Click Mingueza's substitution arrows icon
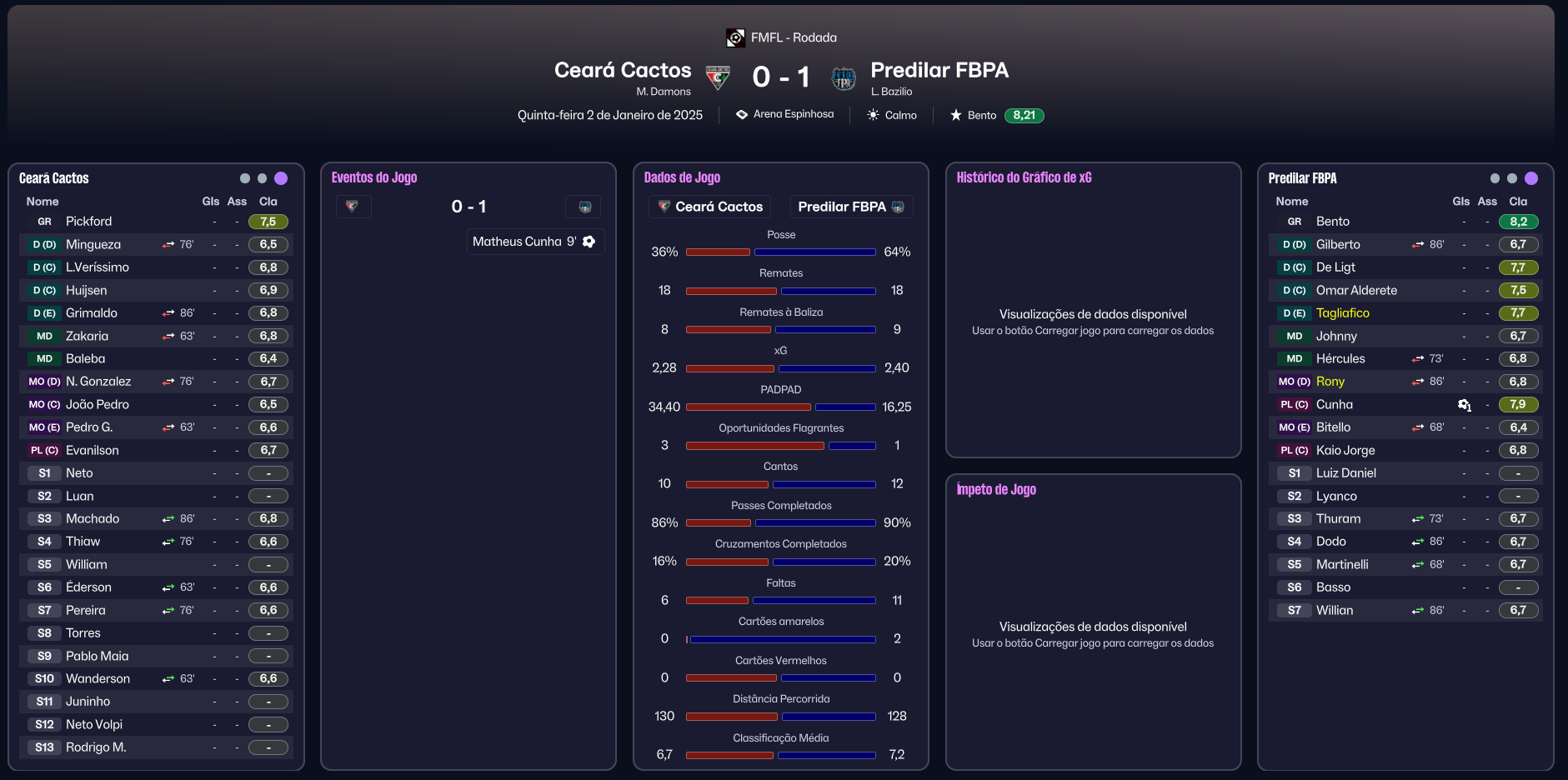This screenshot has width=1568, height=780. pyautogui.click(x=168, y=245)
